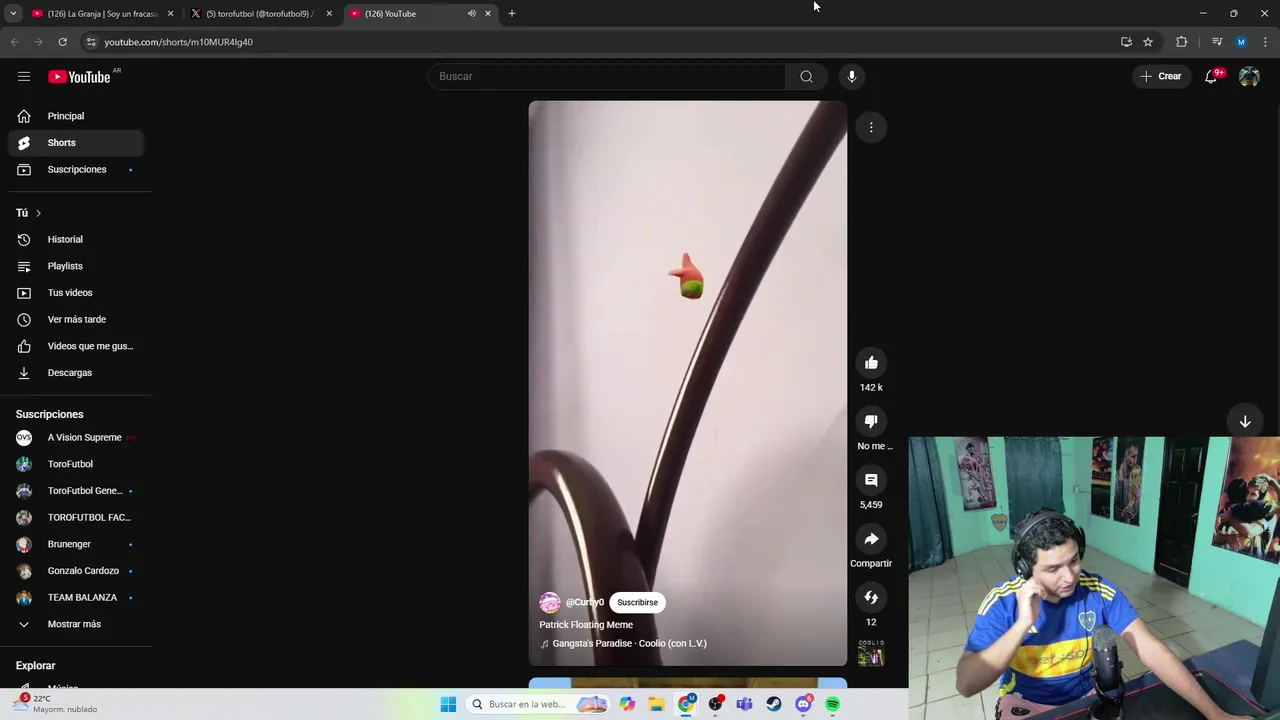This screenshot has height=720, width=1280.
Task: Open Steam from the taskbar
Action: pos(774,704)
